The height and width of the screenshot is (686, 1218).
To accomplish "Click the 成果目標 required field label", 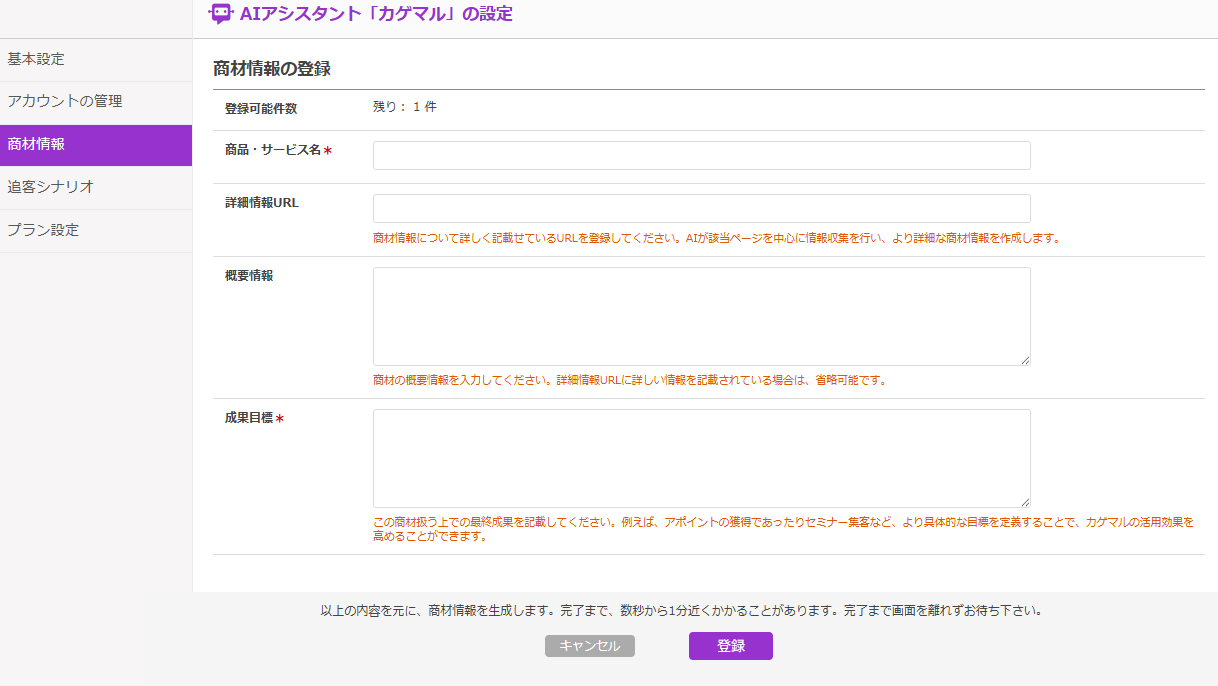I will [x=249, y=418].
